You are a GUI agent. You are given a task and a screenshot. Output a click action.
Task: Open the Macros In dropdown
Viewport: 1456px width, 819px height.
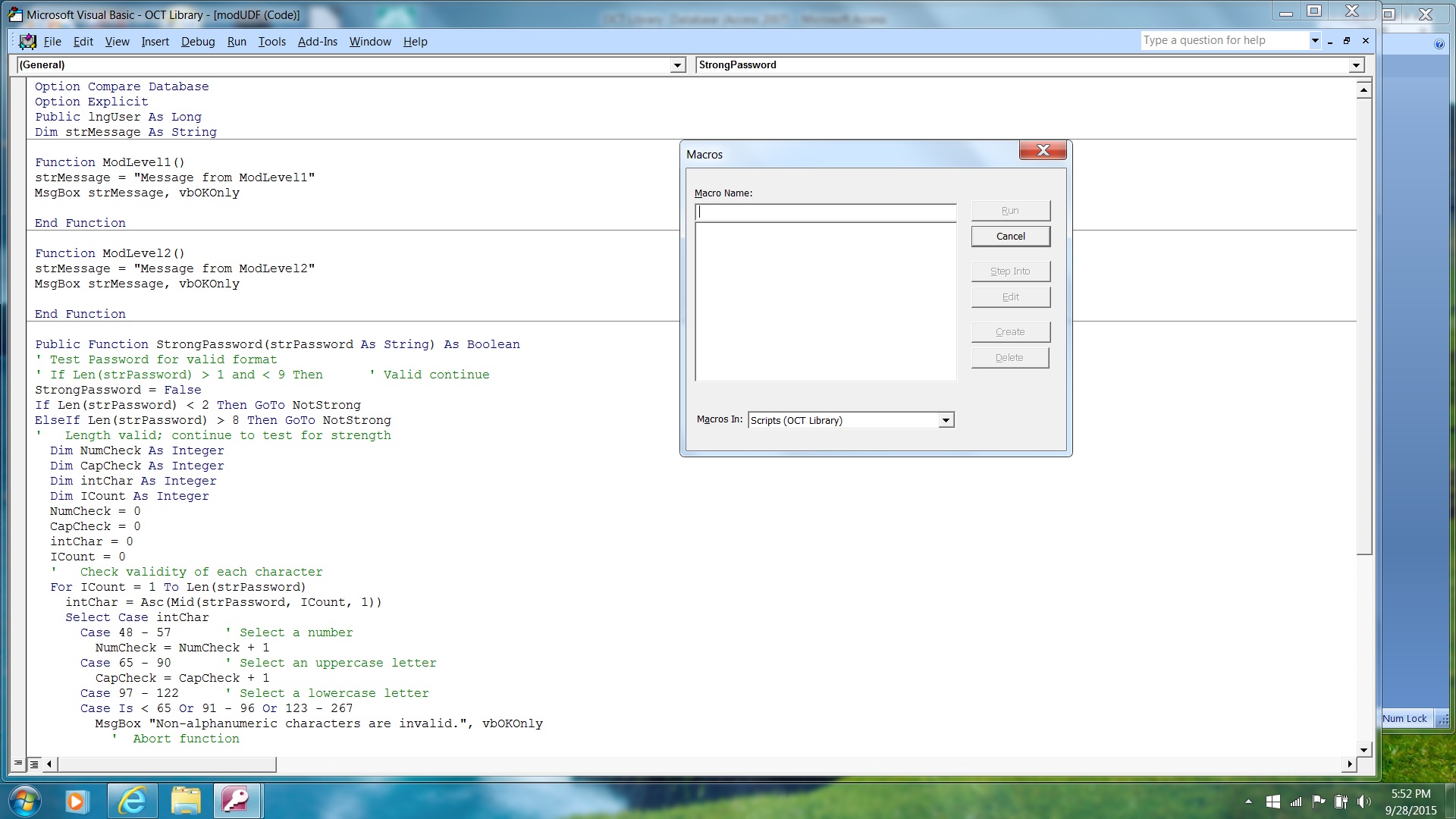coord(945,419)
